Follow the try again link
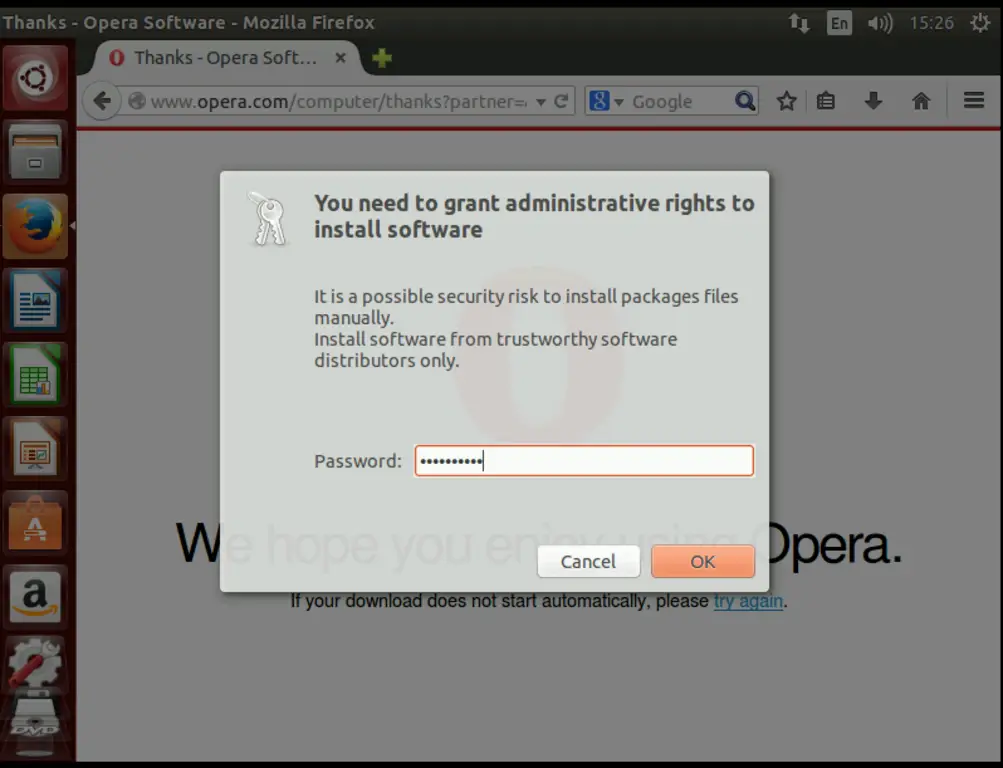The width and height of the screenshot is (1003, 768). pos(748,602)
